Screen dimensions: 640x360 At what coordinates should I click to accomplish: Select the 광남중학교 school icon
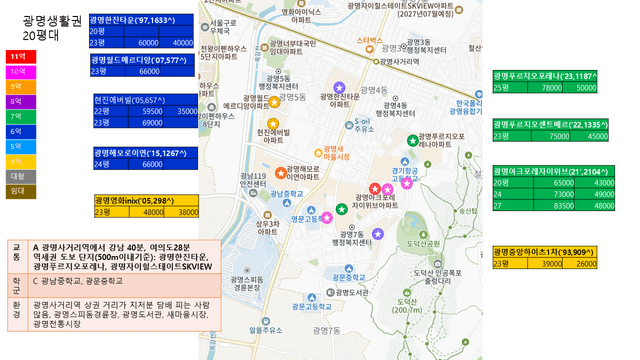[x=287, y=203]
